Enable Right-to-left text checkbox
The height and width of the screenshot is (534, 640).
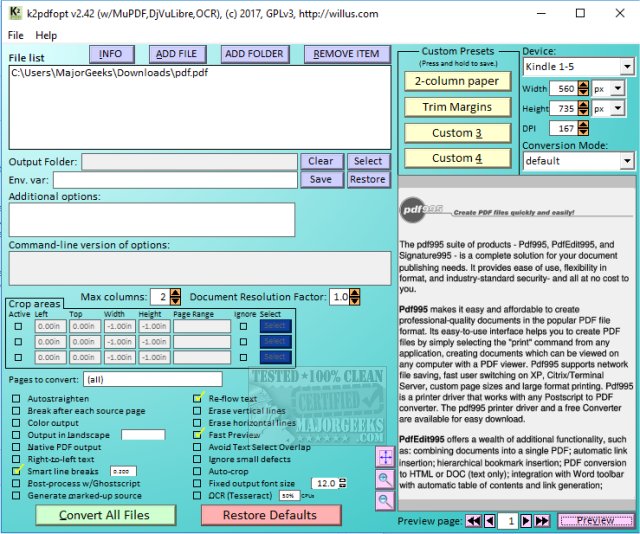pyautogui.click(x=16, y=459)
